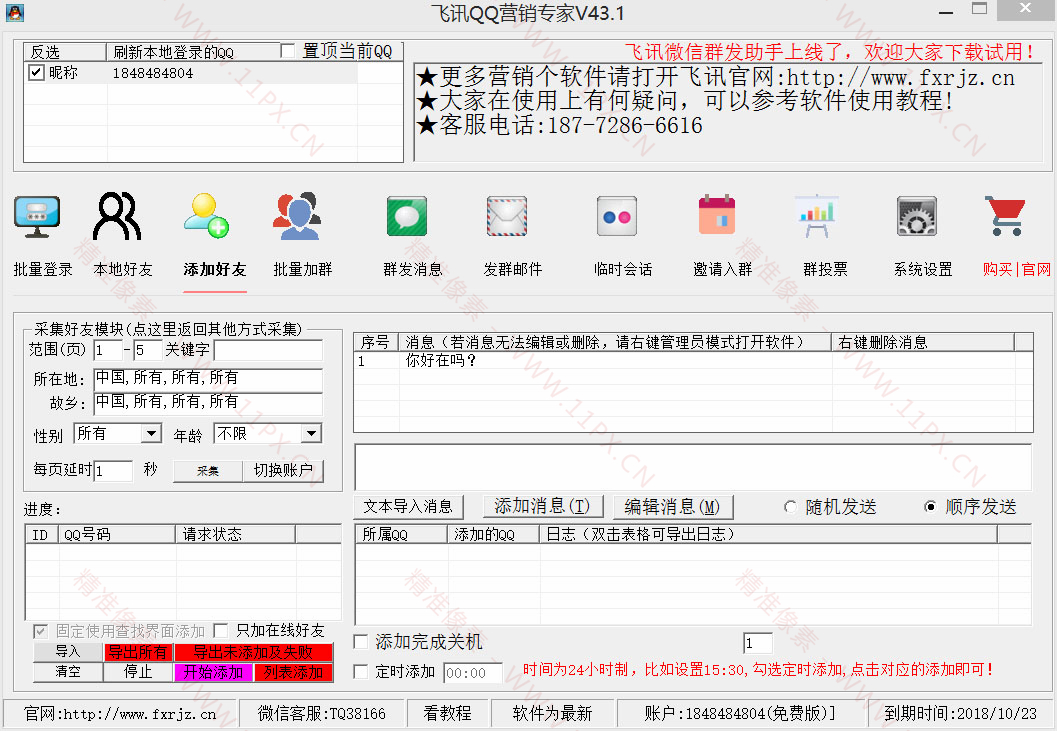Image resolution: width=1057 pixels, height=731 pixels.
Task: Click the 请求状态 column header
Action: click(x=235, y=535)
